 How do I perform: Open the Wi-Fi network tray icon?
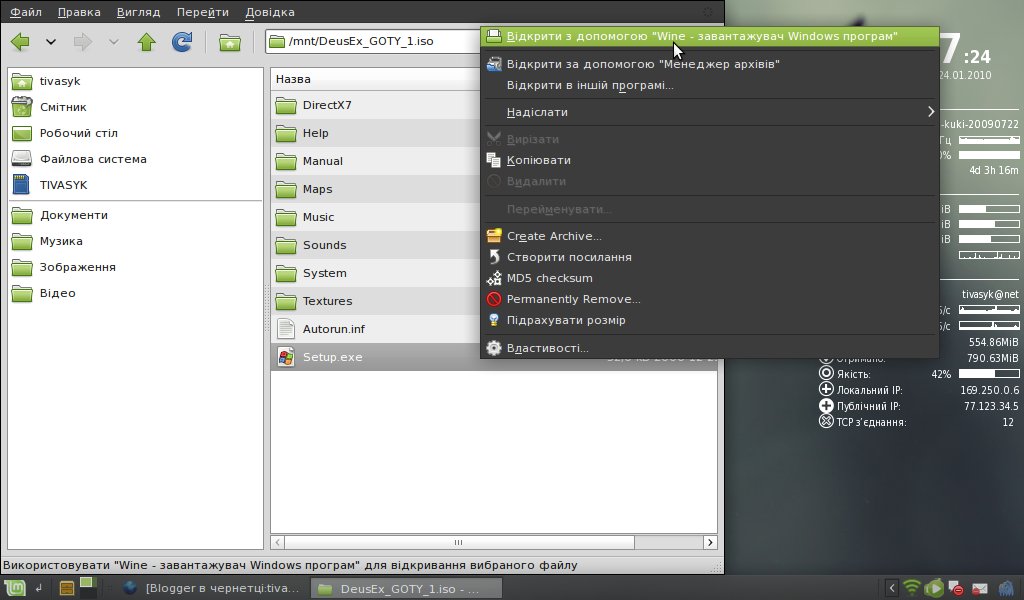click(912, 588)
